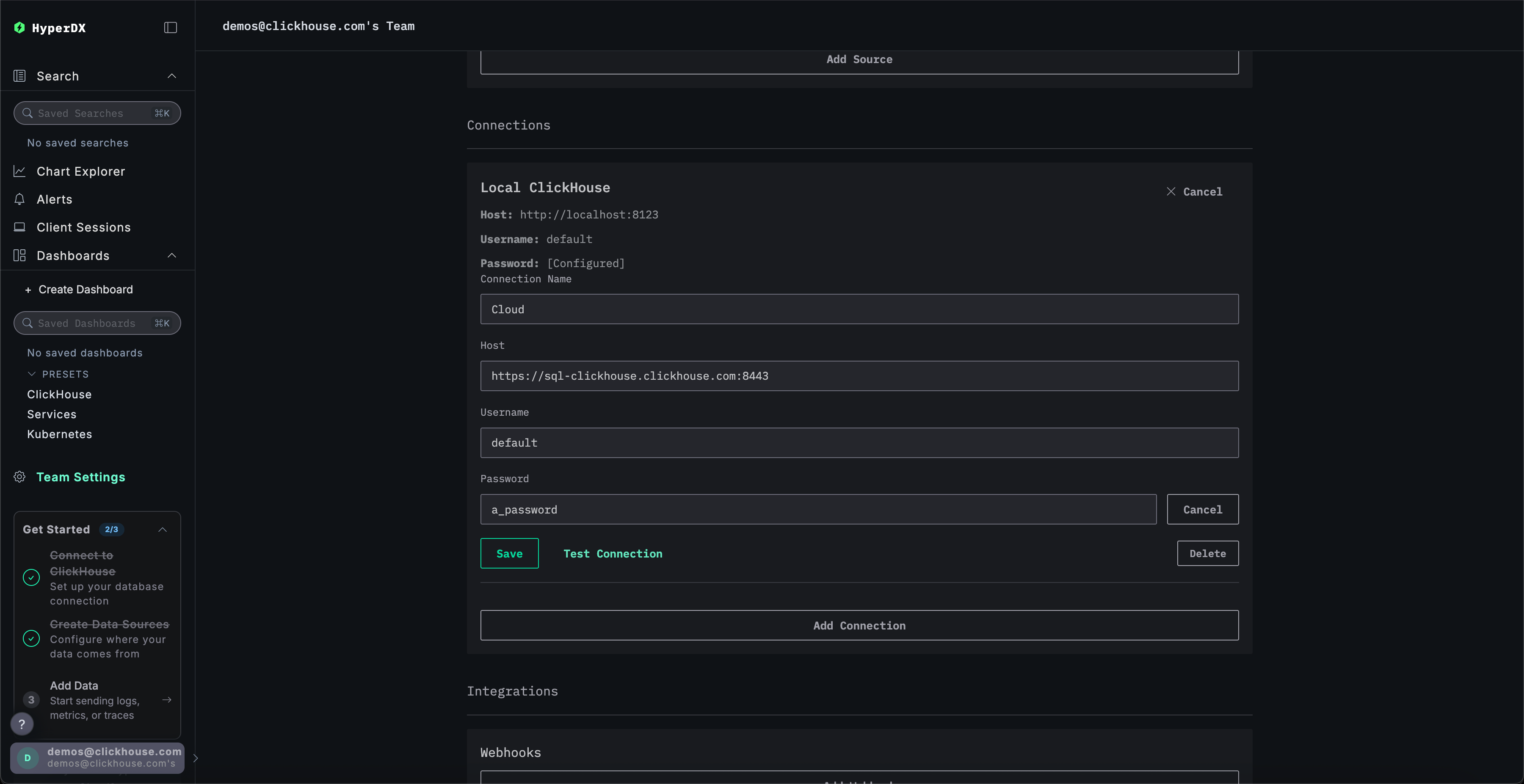
Task: Collapse the Dashboards section chevron
Action: [x=171, y=255]
